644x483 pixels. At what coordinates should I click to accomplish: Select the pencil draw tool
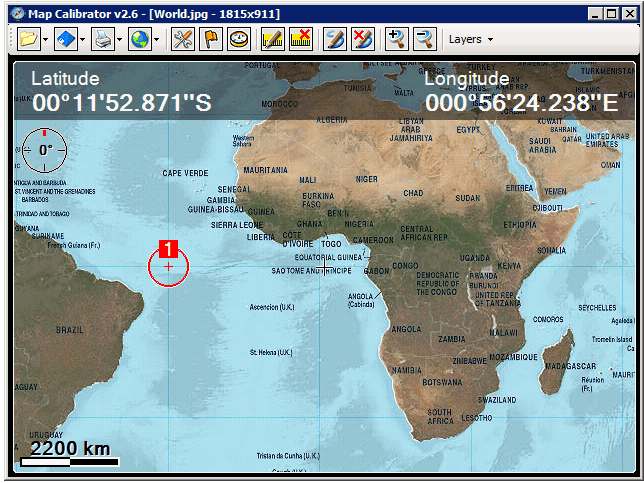[334, 39]
